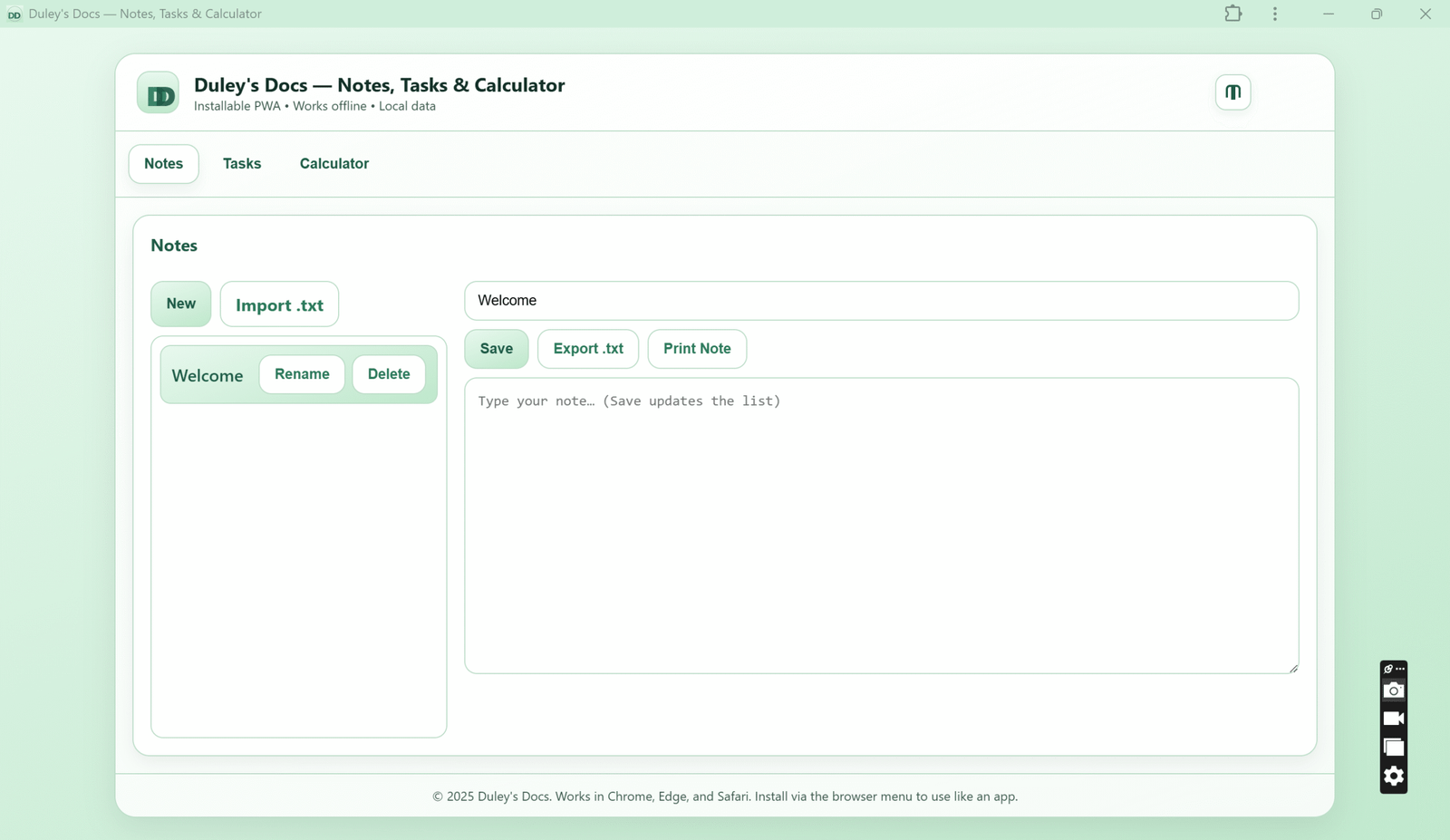Save the current note
The width and height of the screenshot is (1450, 840).
pos(496,349)
